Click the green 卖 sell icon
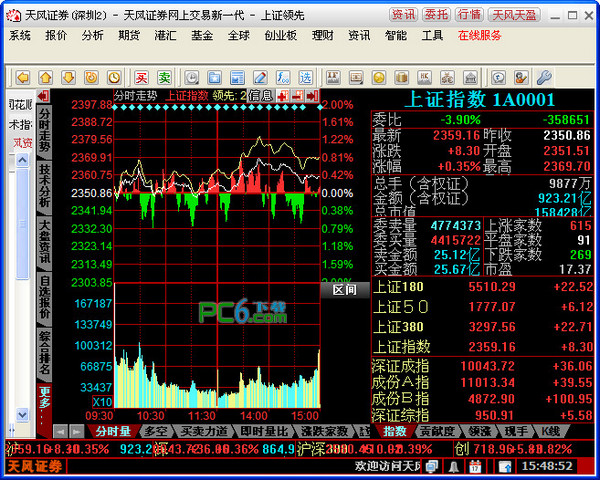Image resolution: width=600 pixels, height=480 pixels. click(164, 78)
